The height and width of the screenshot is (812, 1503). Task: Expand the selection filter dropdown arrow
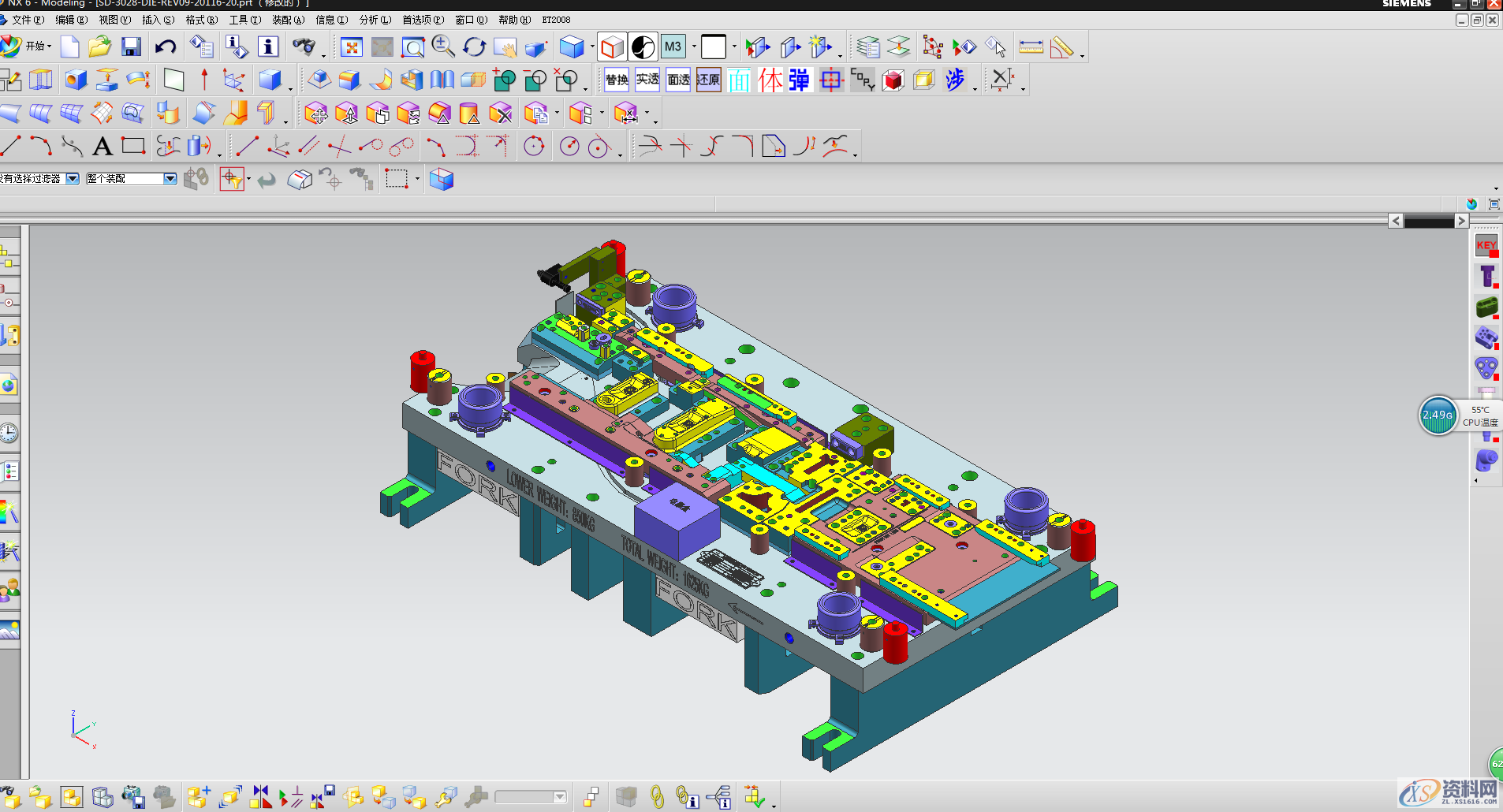coord(73,179)
